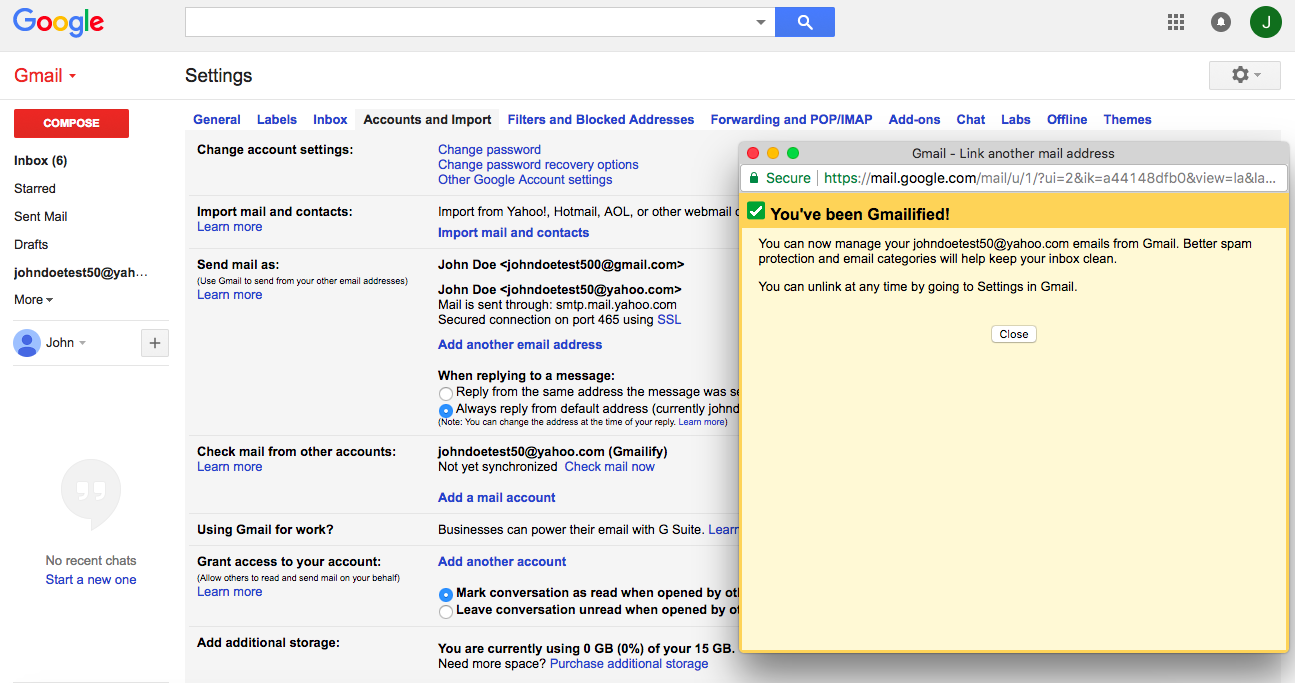Choose Leave conversation unread option
The width and height of the screenshot is (1295, 683).
pyautogui.click(x=446, y=611)
